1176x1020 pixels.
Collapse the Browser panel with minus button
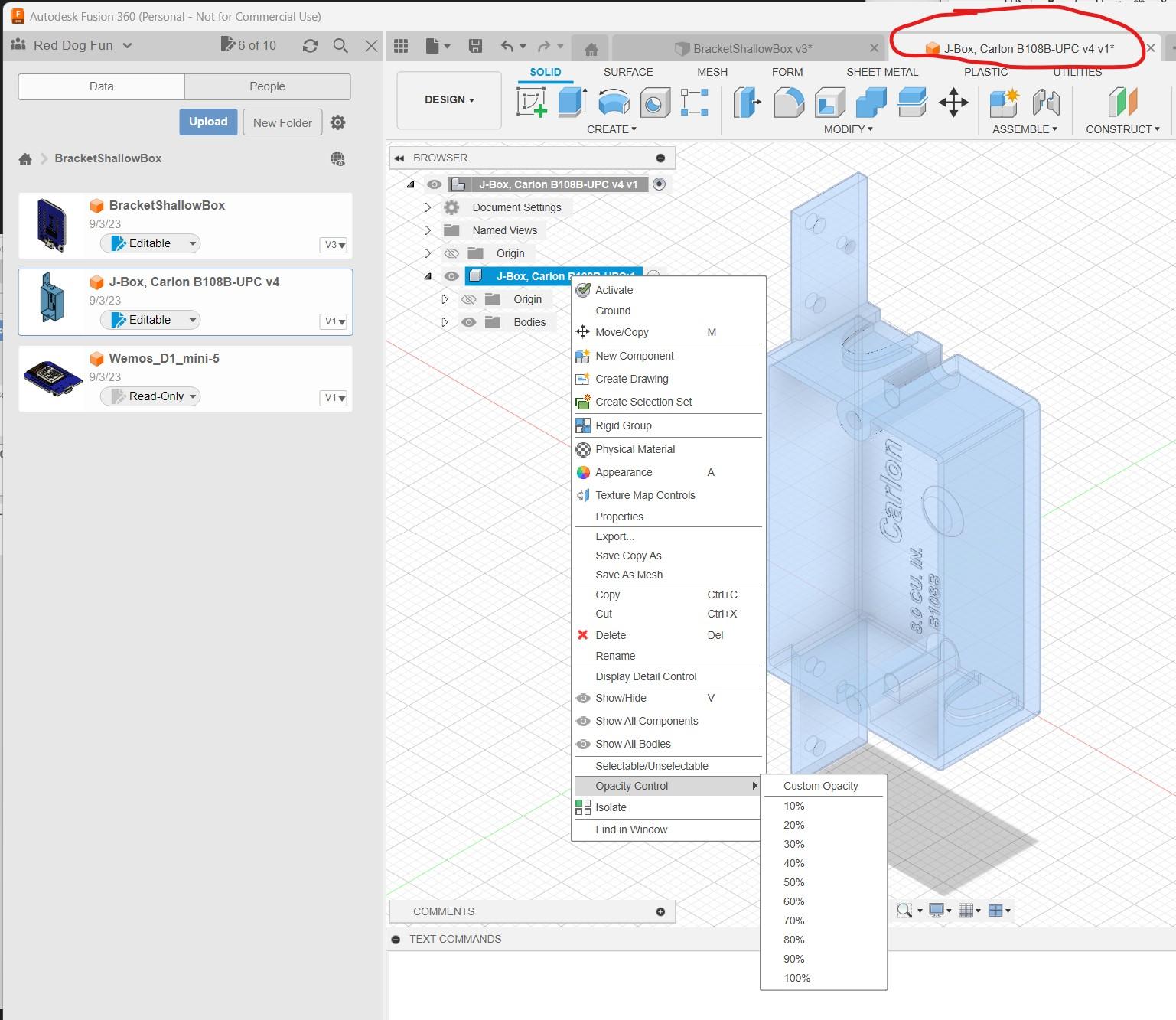tap(660, 158)
